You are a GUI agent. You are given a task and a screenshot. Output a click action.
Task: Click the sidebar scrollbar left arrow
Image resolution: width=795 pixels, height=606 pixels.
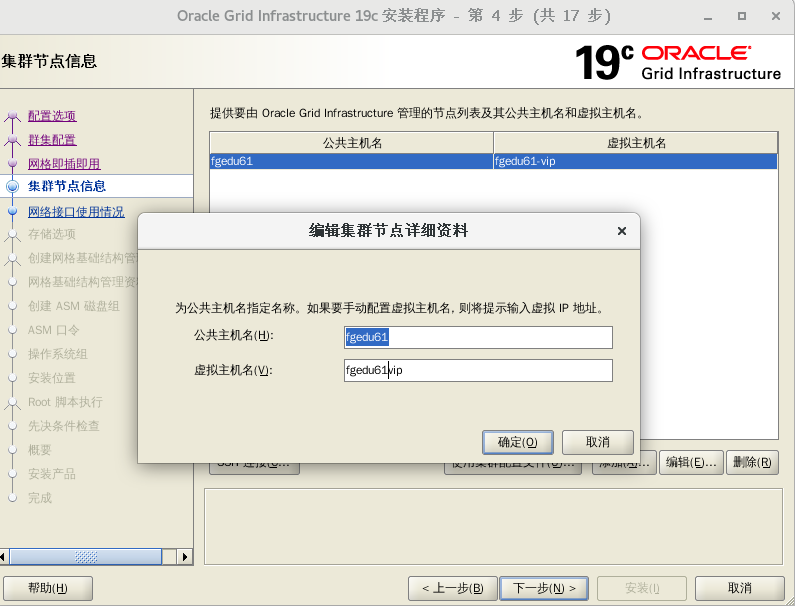(x=3, y=557)
